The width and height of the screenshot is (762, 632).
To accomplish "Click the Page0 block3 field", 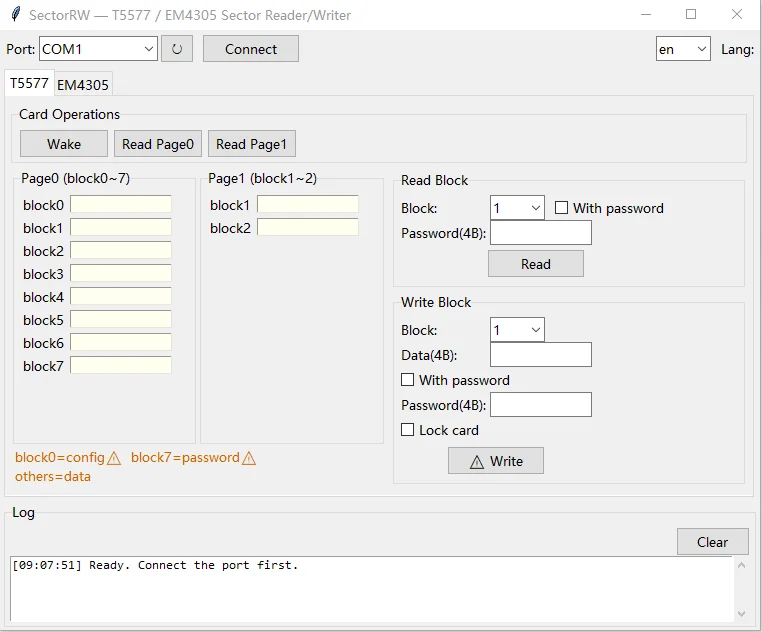I will click(121, 273).
